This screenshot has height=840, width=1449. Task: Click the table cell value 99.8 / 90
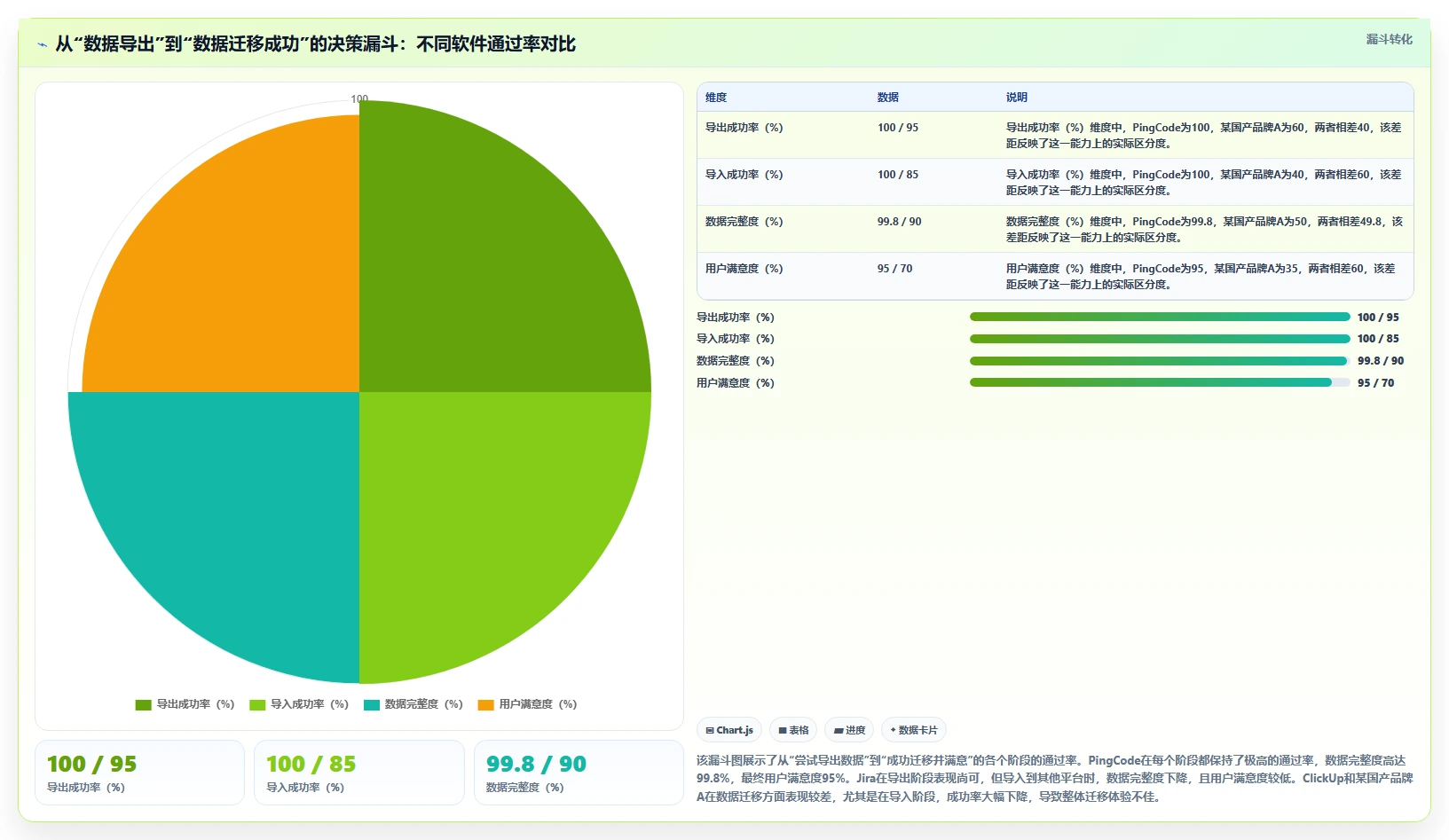coord(900,222)
